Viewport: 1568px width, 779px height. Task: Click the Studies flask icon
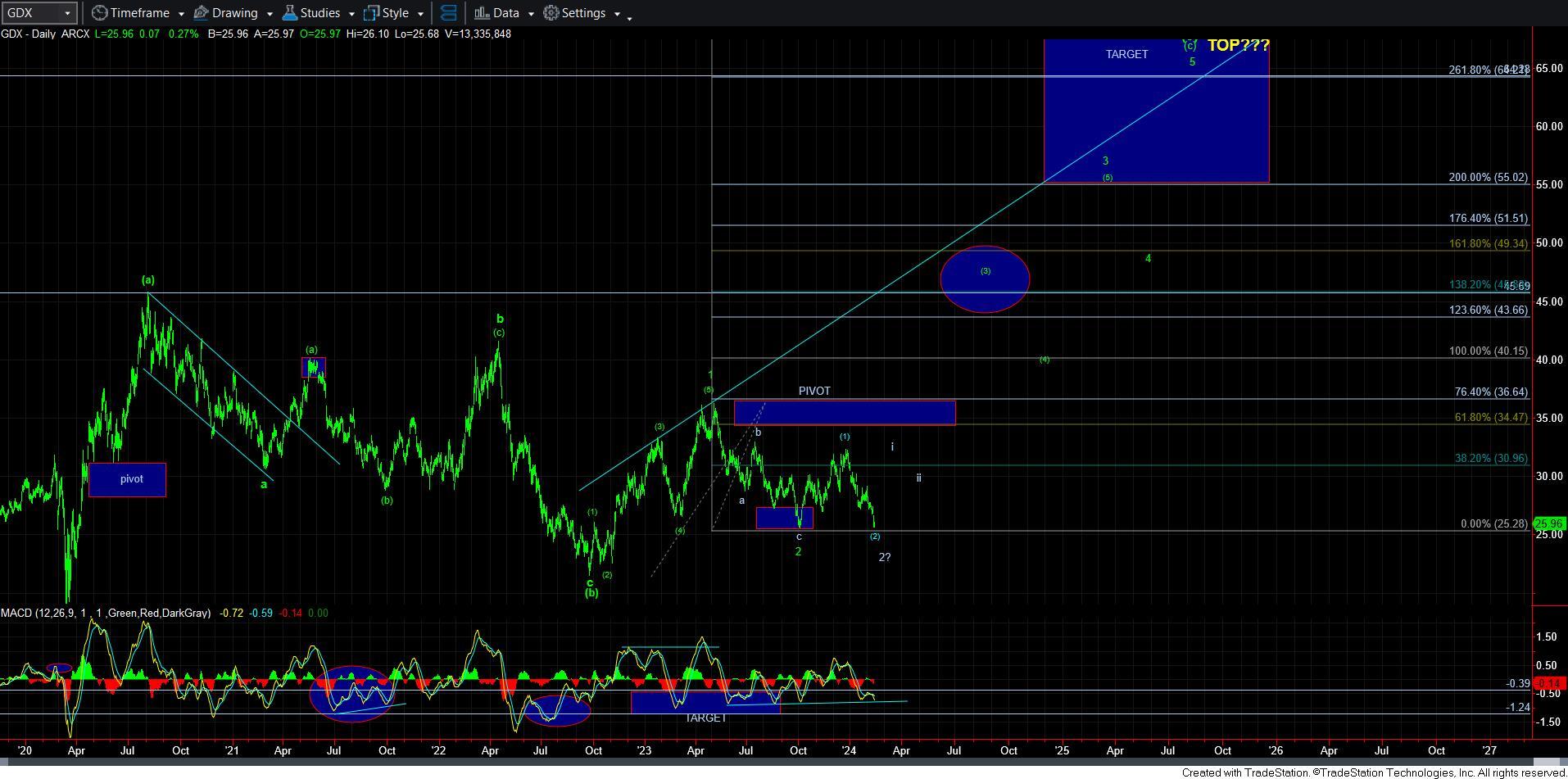click(289, 13)
